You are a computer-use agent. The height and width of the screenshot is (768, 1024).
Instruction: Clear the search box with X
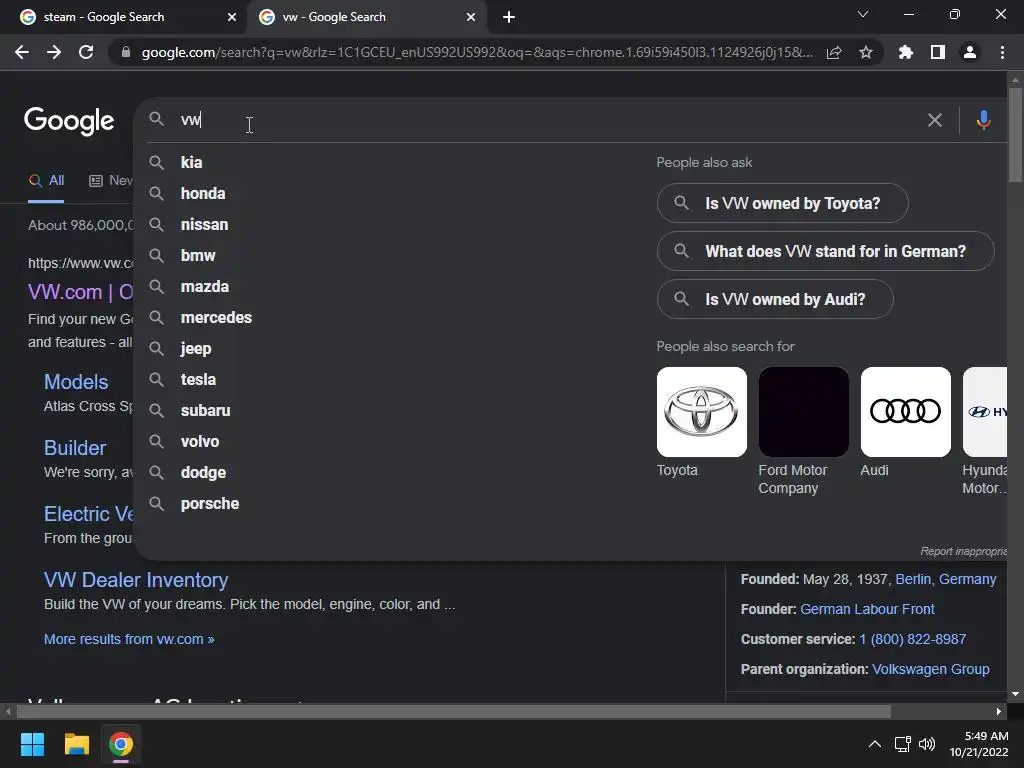click(935, 120)
